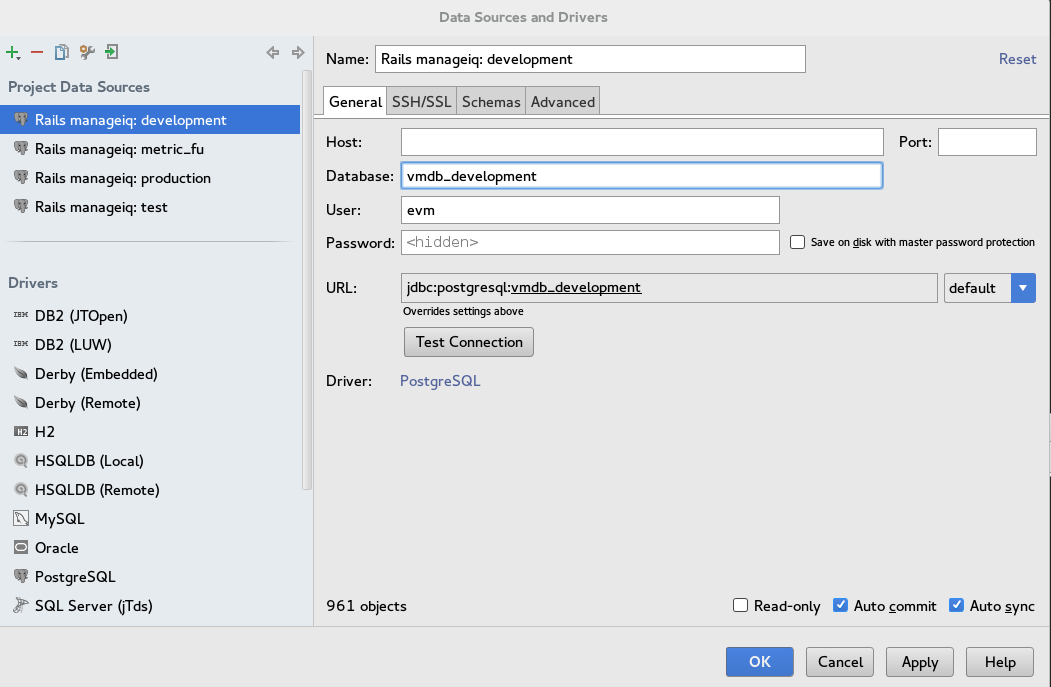Uncheck the Auto sync checkbox
The width and height of the screenshot is (1051, 687).
(x=956, y=605)
